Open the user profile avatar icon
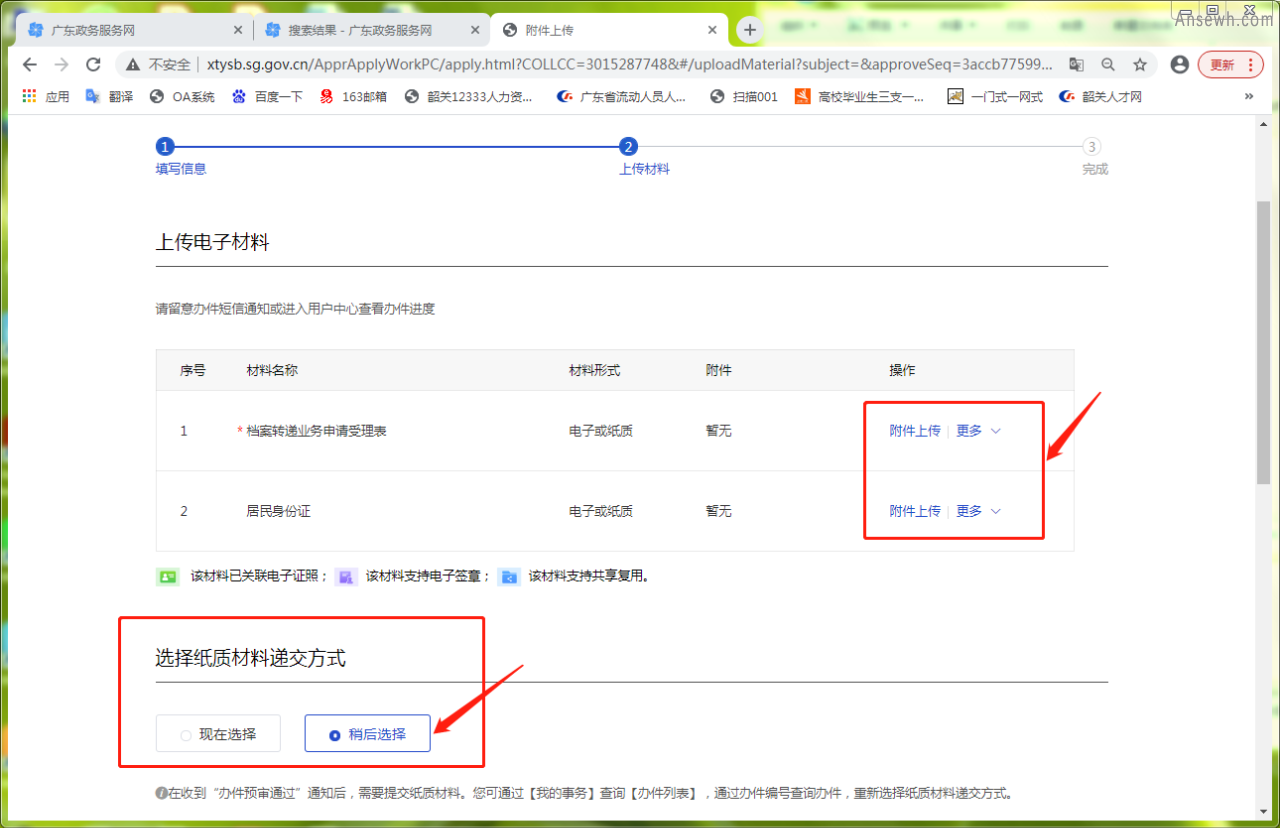The width and height of the screenshot is (1280, 828). pos(1180,65)
